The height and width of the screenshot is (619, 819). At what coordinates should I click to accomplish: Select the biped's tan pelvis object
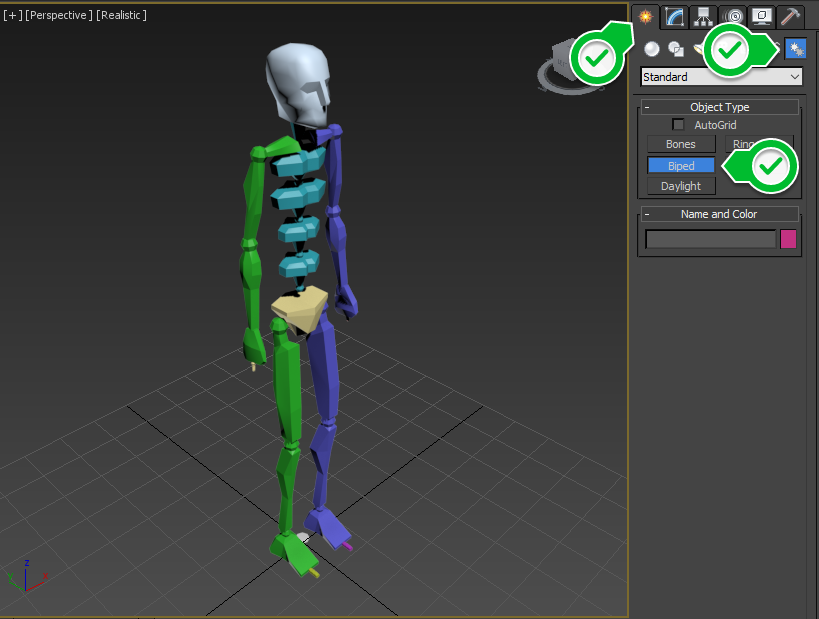tap(300, 308)
